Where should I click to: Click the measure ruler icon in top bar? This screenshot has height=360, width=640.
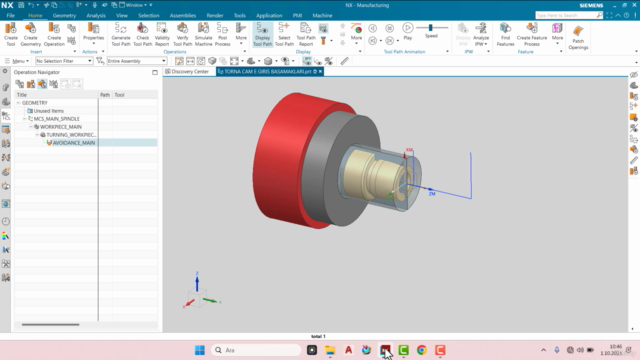(345, 61)
